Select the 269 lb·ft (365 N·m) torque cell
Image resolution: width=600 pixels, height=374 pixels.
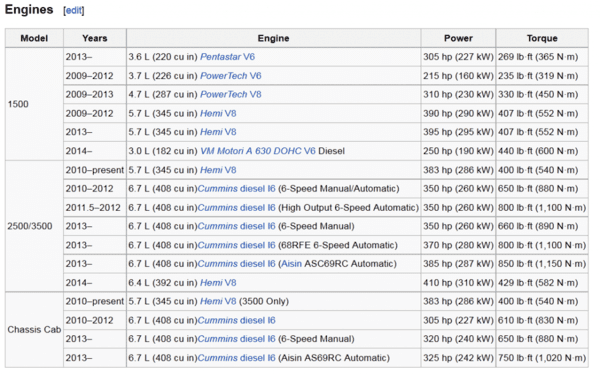pyautogui.click(x=542, y=57)
